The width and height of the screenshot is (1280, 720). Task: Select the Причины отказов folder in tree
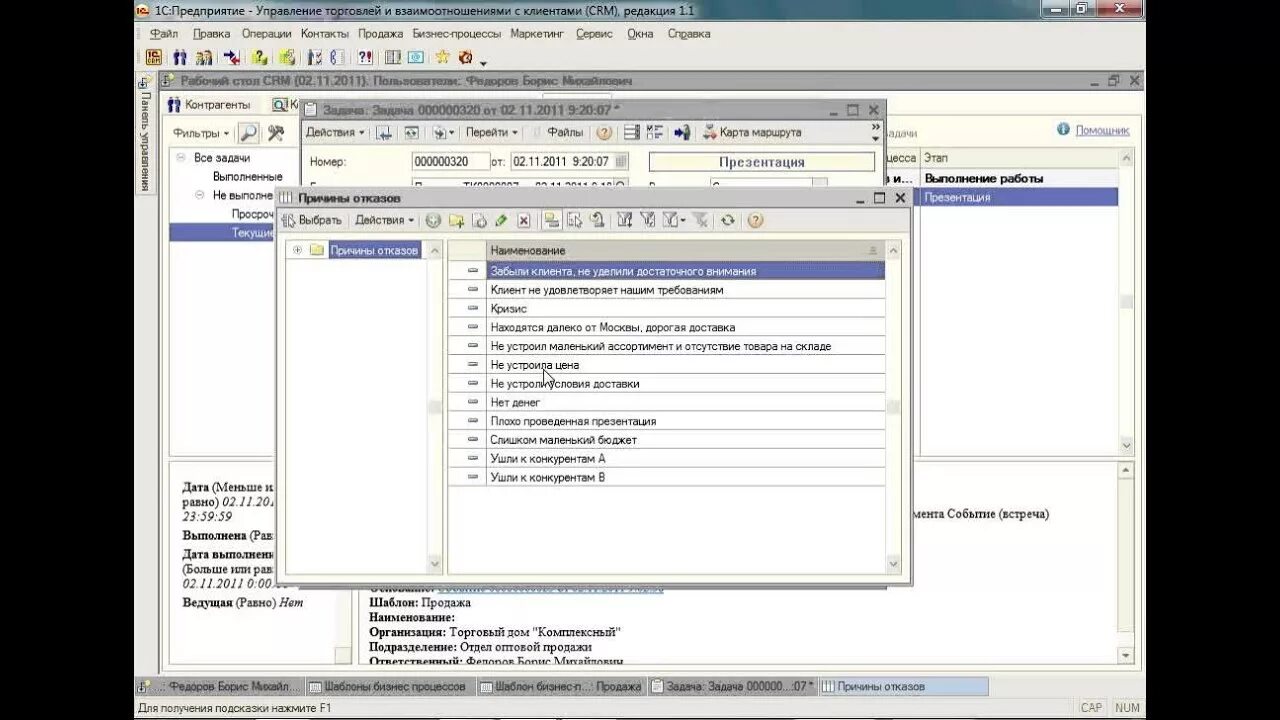point(374,250)
